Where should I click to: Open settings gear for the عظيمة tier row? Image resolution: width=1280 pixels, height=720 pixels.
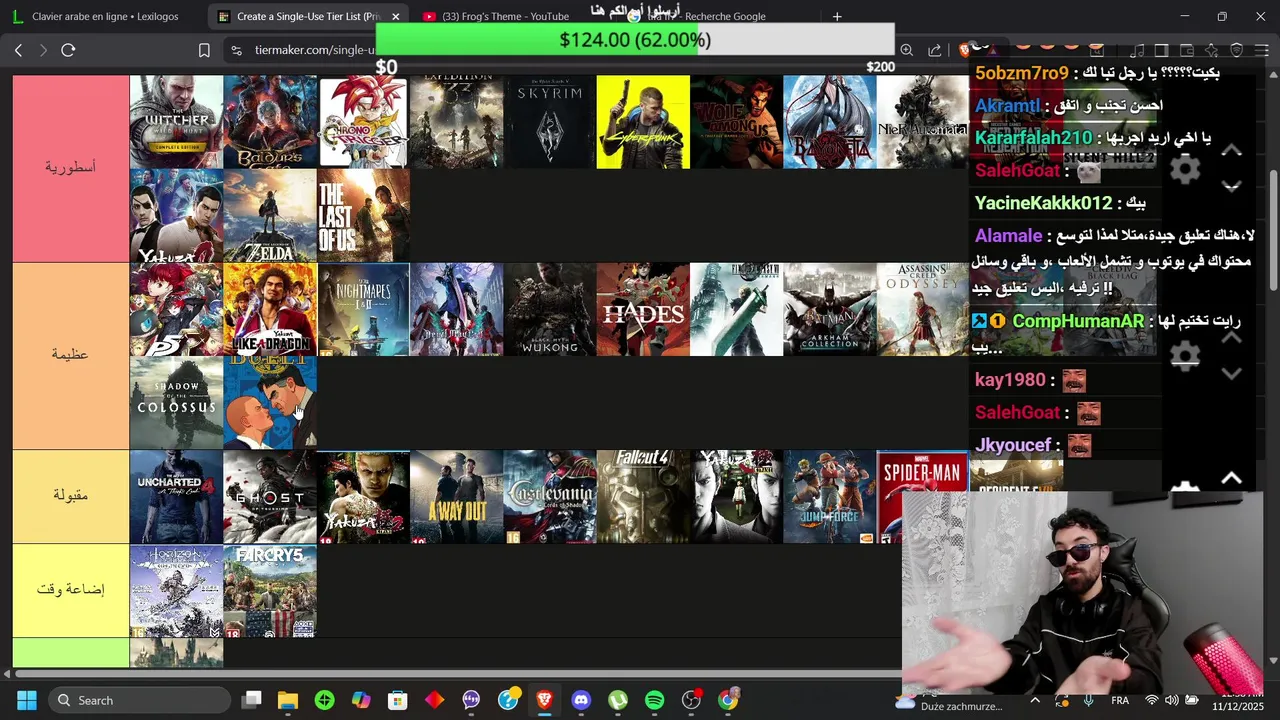pyautogui.click(x=1185, y=355)
